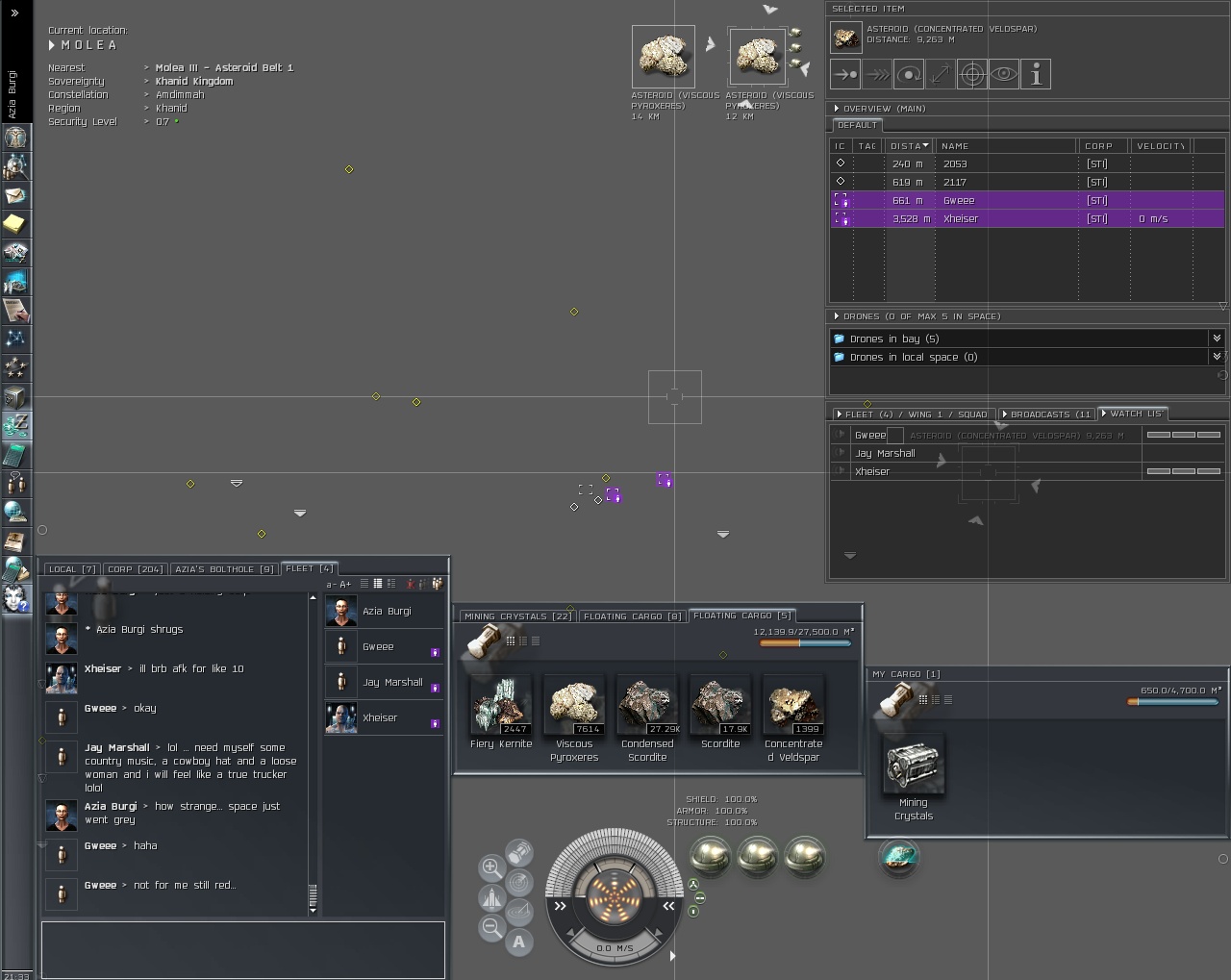Open the help face icon in sidebar

coord(15,597)
